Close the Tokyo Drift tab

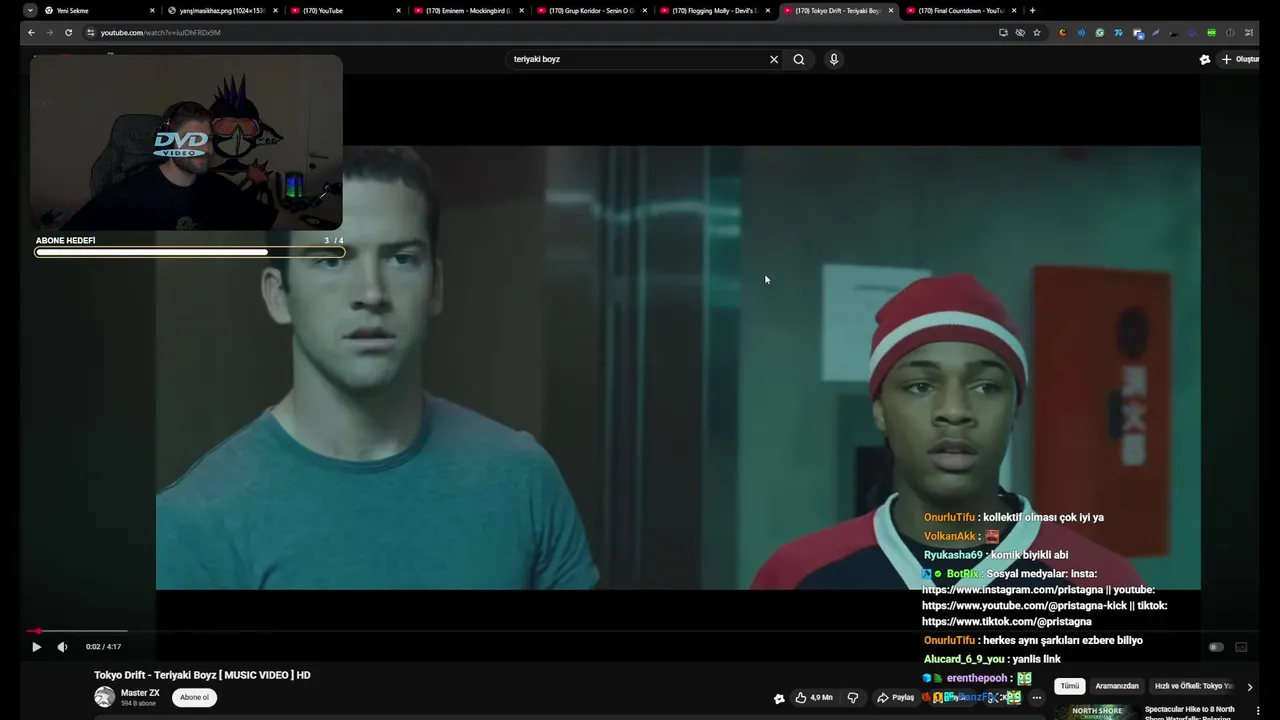pyautogui.click(x=890, y=10)
